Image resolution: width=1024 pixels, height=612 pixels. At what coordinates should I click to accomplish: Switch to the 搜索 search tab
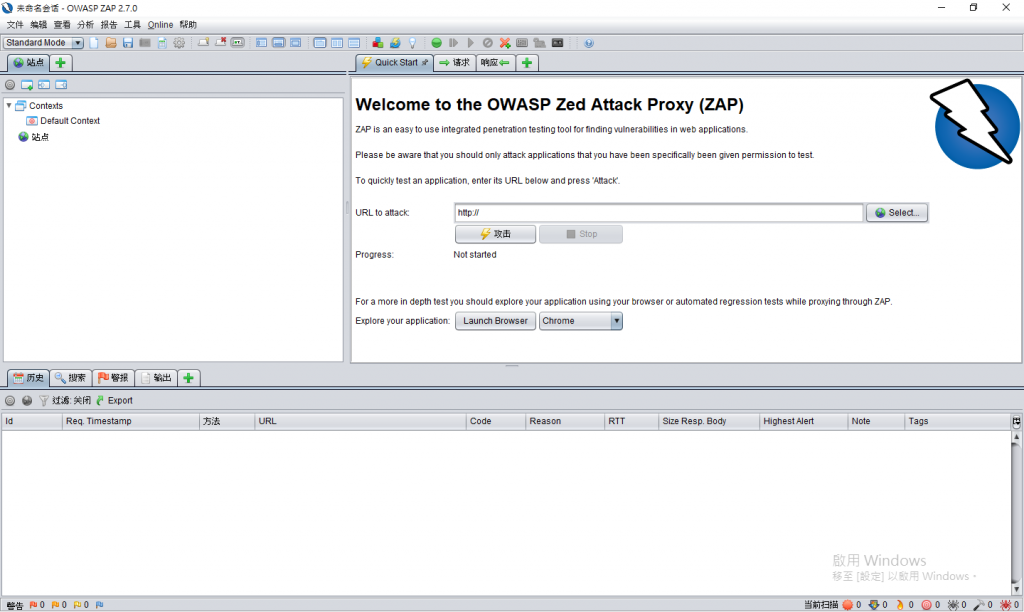[x=71, y=378]
